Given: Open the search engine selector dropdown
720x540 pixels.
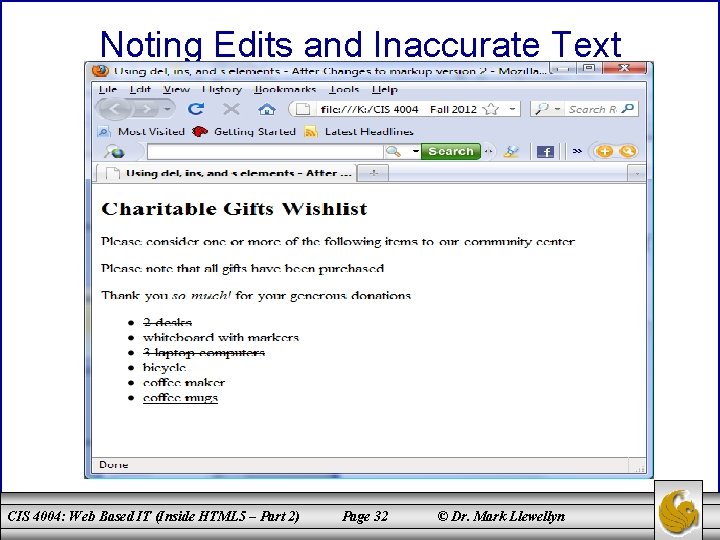Looking at the screenshot, I should coord(547,109).
